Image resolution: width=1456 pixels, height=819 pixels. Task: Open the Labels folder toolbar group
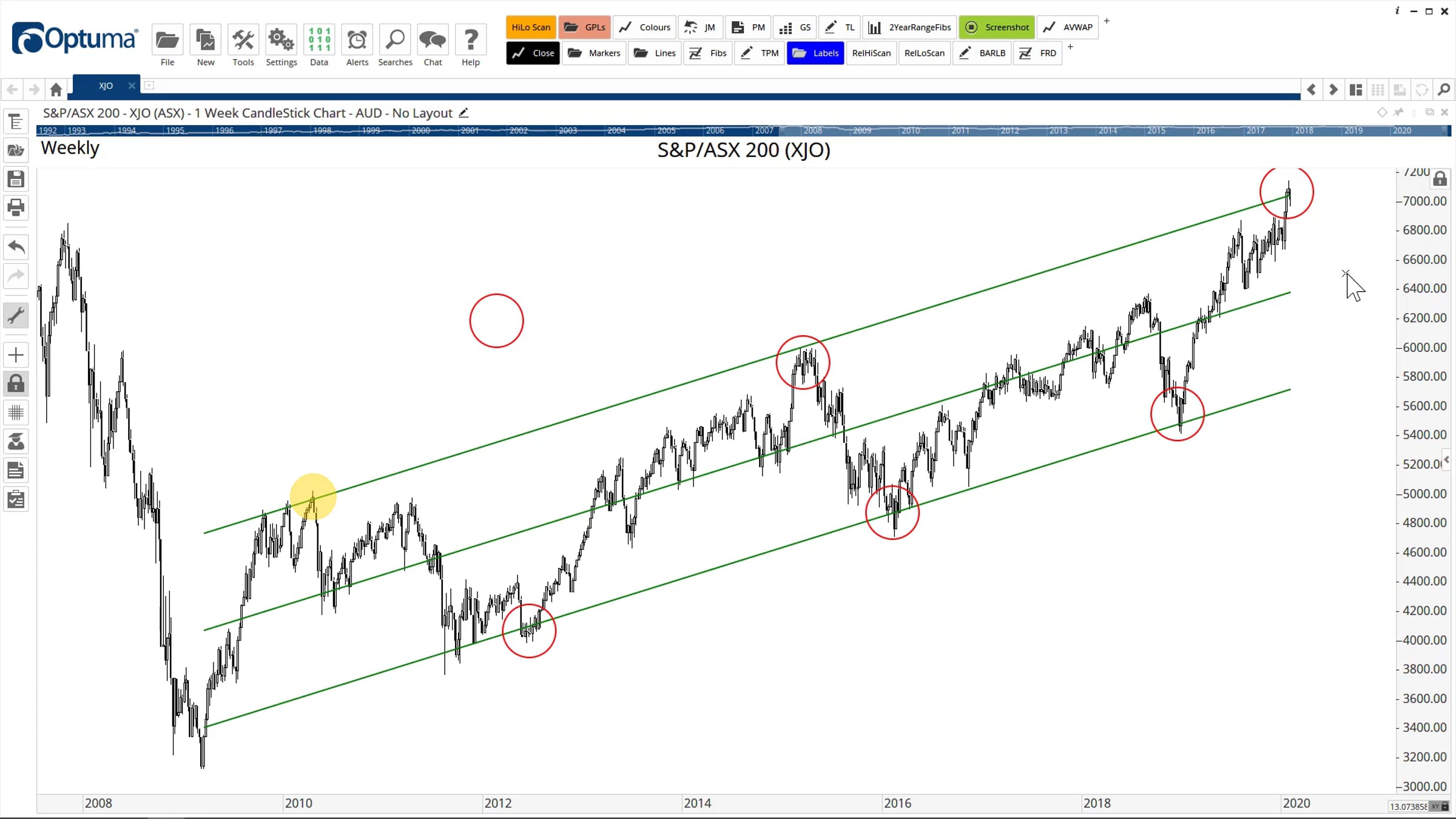pos(815,53)
